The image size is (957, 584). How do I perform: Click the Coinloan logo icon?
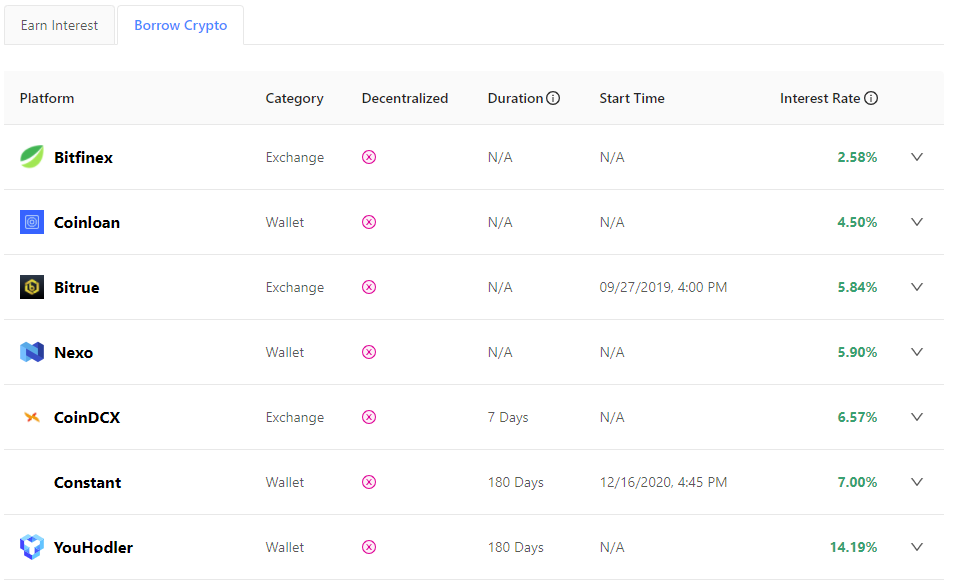pyautogui.click(x=32, y=222)
